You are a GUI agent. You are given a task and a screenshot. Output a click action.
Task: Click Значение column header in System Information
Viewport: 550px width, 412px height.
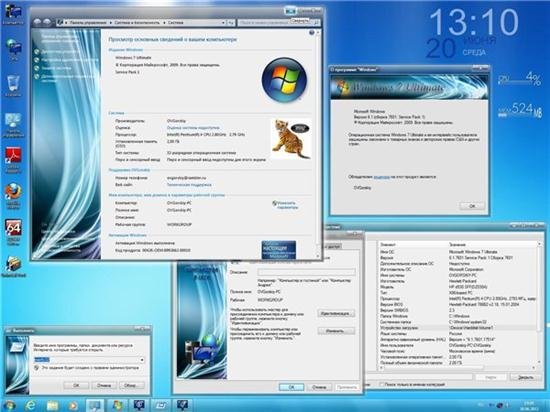493,244
